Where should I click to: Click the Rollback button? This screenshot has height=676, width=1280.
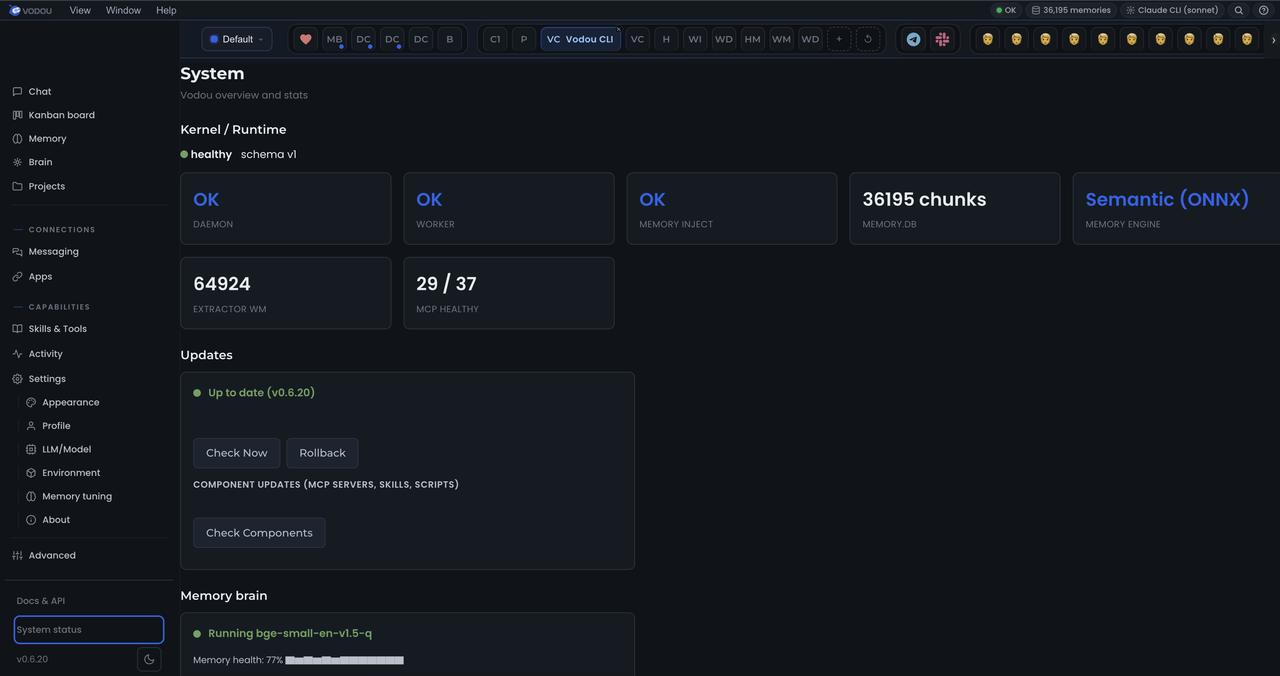point(322,453)
